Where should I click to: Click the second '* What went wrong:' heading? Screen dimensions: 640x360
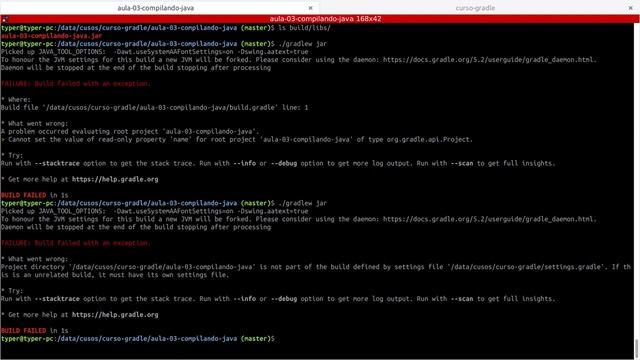click(x=35, y=259)
